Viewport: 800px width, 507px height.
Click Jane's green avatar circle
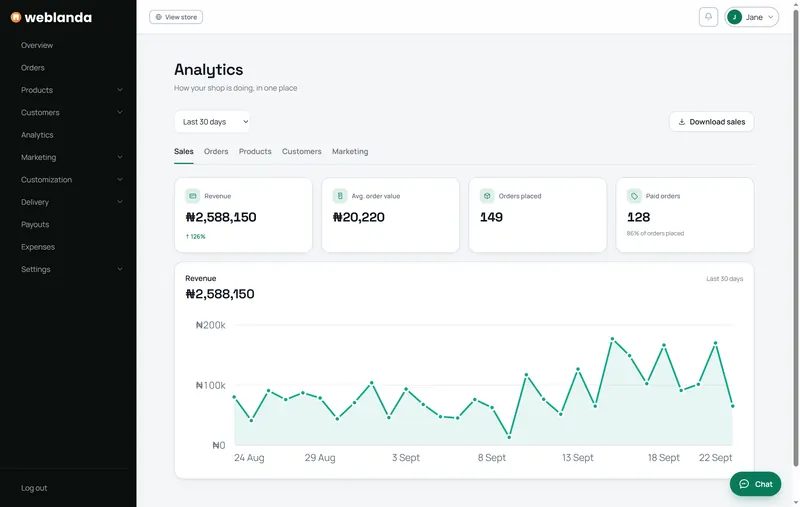(734, 17)
